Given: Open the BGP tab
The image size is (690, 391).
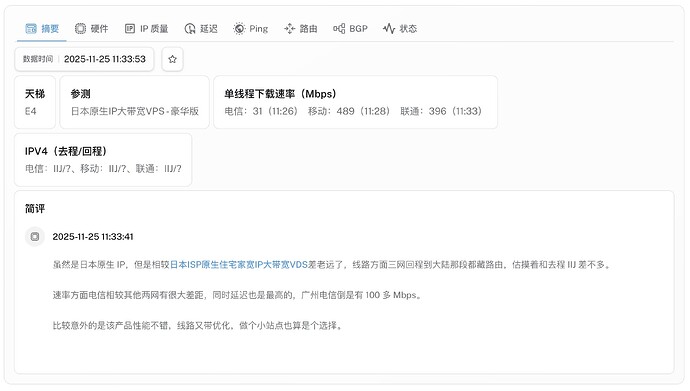Looking at the screenshot, I should point(350,29).
